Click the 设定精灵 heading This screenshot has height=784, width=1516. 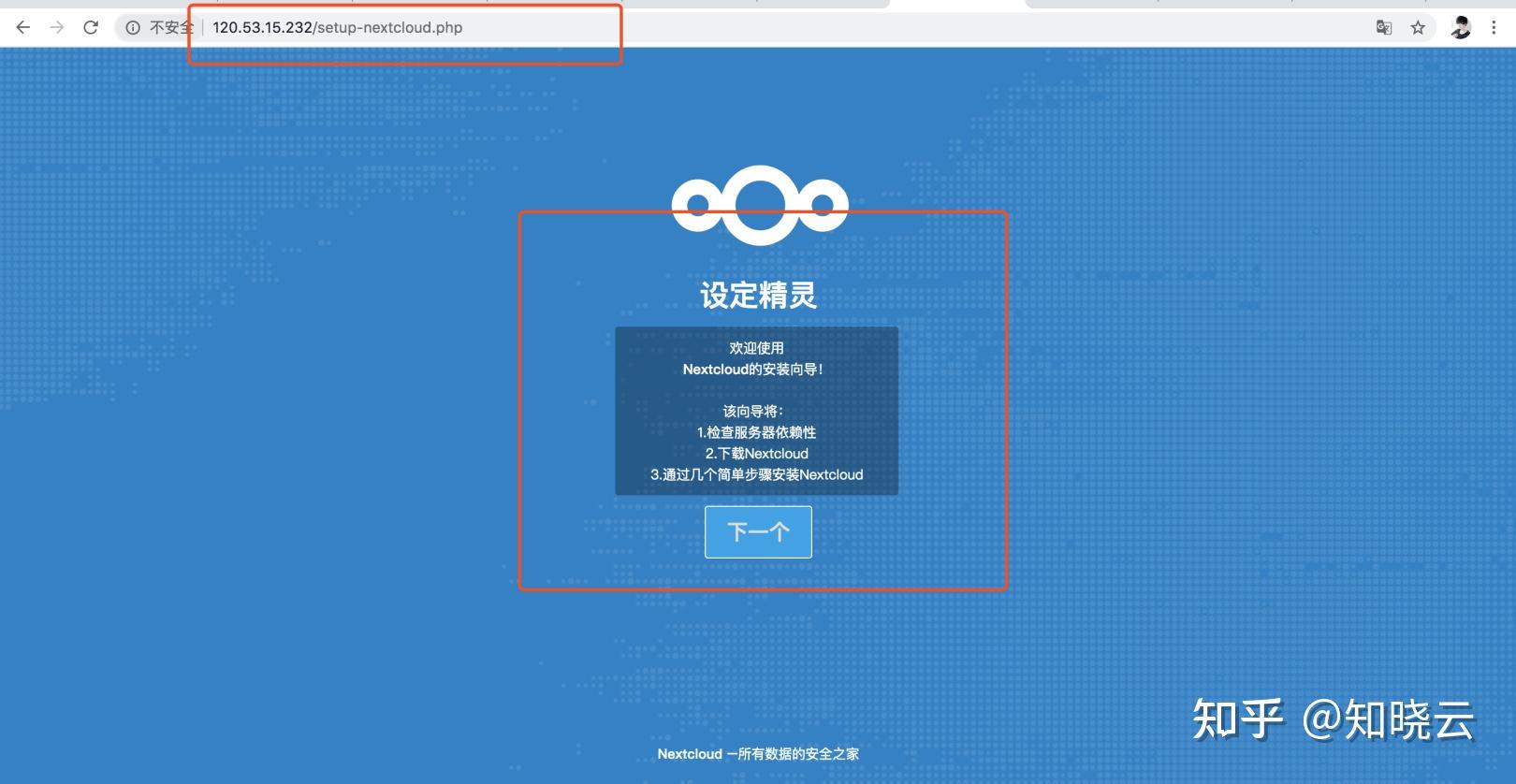pos(758,295)
